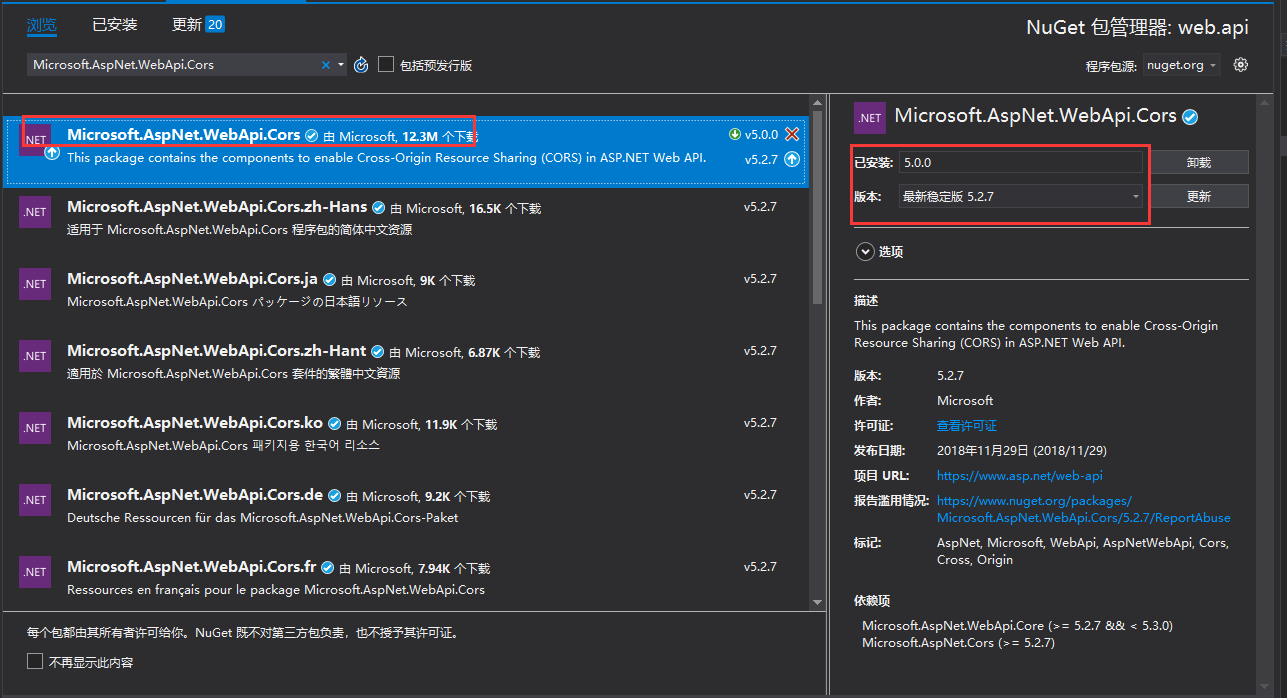Click the .NET icon of Microsoft.AspNet.WebApi.Cors.ko
Image resolution: width=1287 pixels, height=698 pixels.
pyautogui.click(x=35, y=428)
